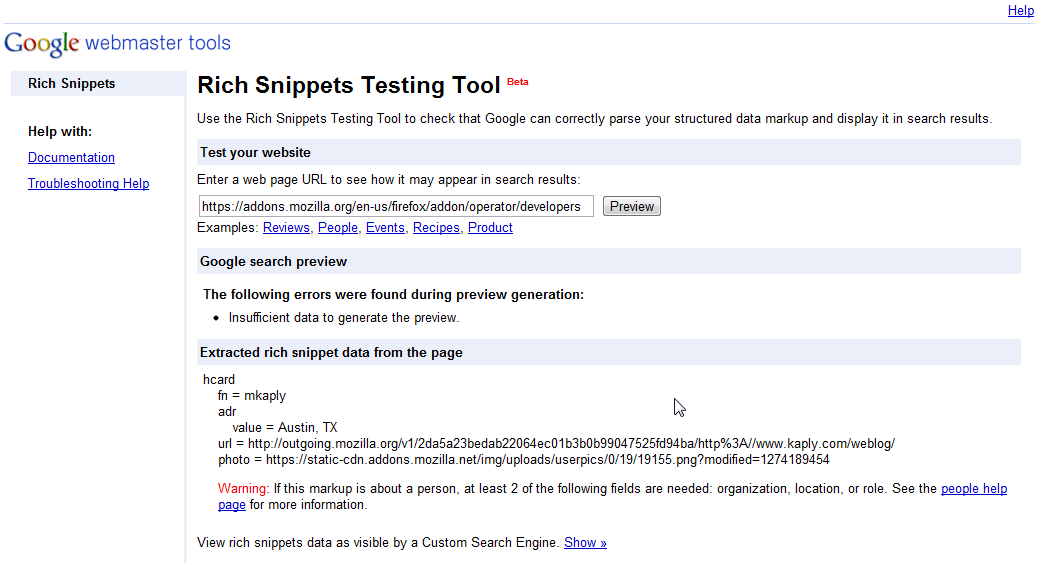Click the 'adr' text line
Image resolution: width=1040 pixels, height=563 pixels.
click(227, 411)
